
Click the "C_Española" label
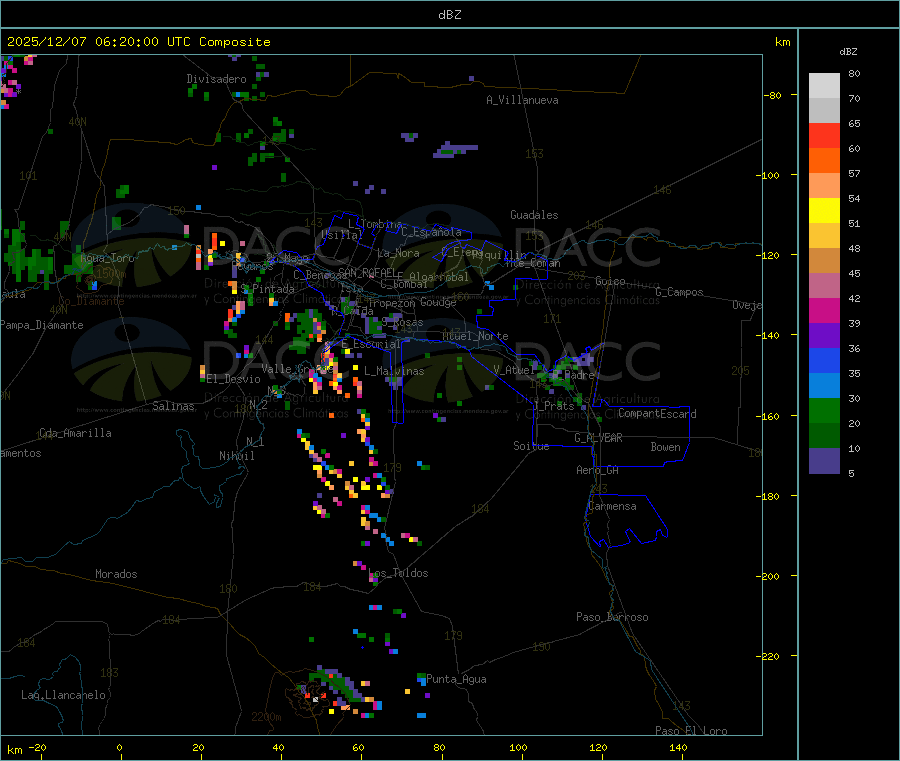pyautogui.click(x=431, y=232)
